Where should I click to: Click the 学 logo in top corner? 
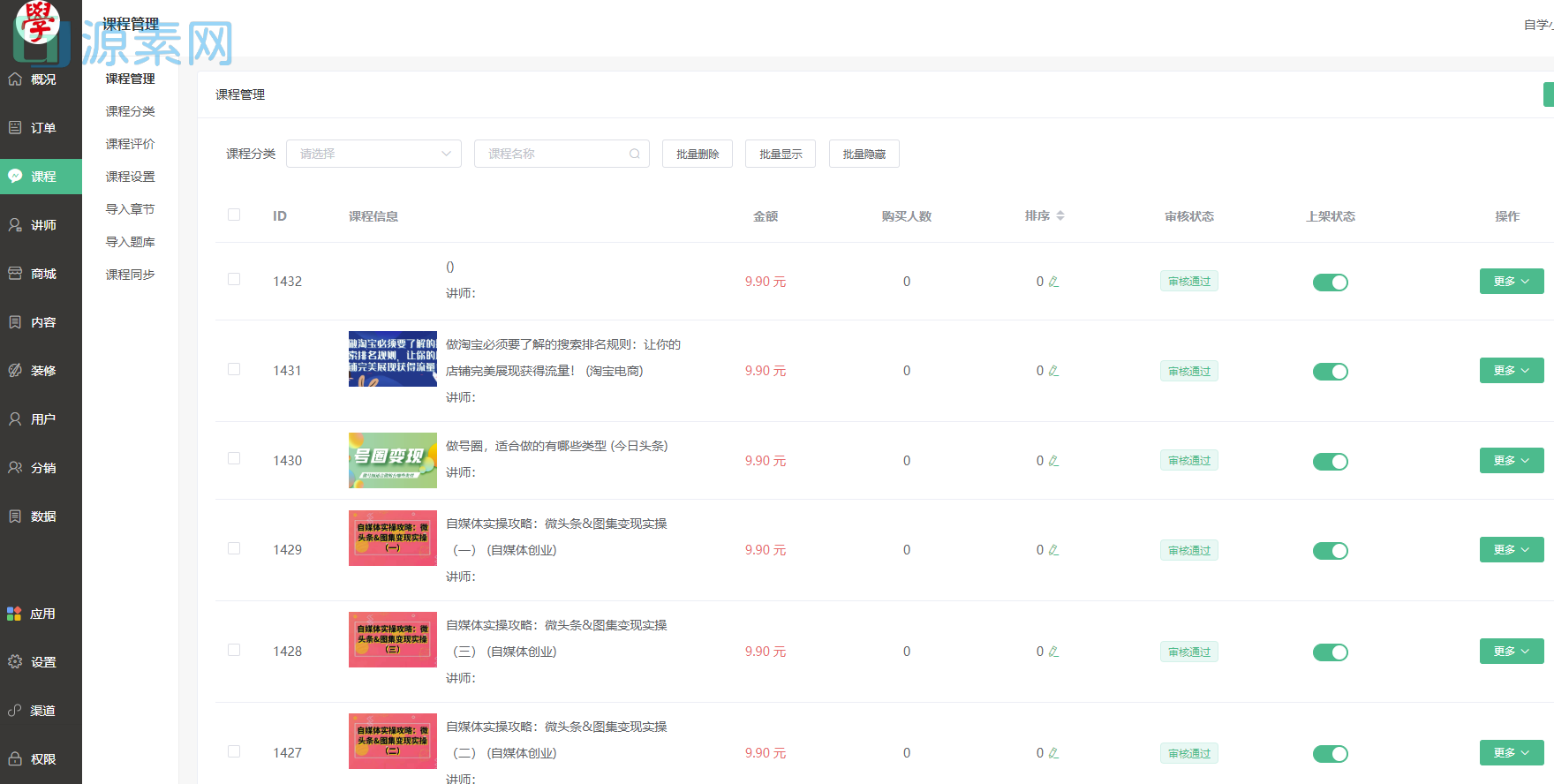click(38, 22)
